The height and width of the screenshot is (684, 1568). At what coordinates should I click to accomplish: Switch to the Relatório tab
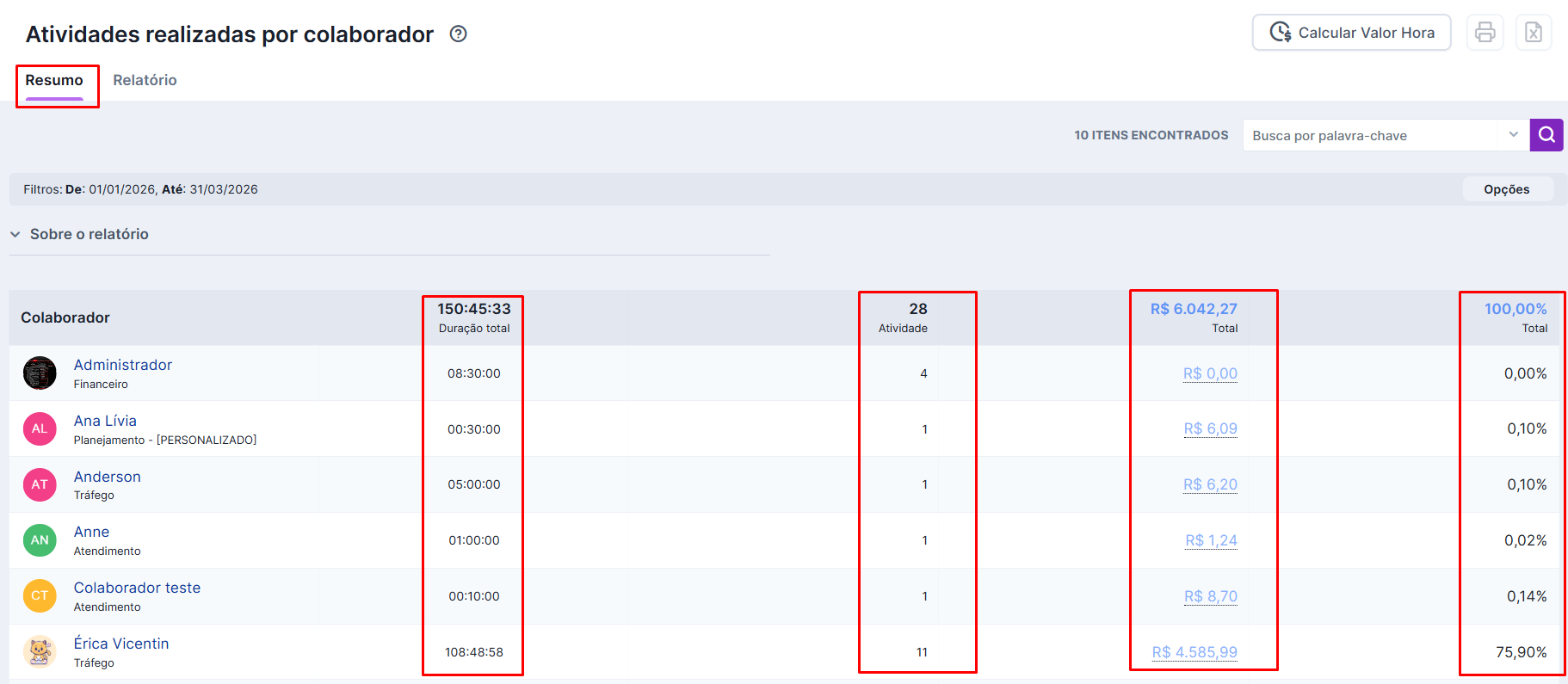click(145, 80)
